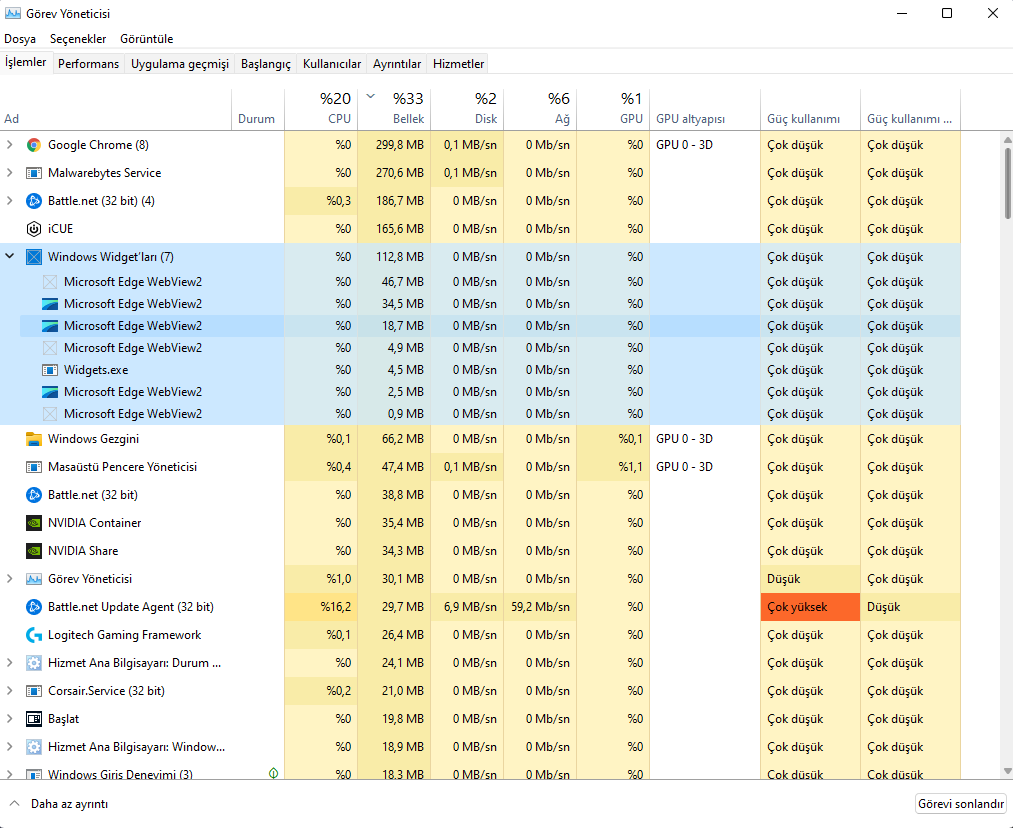This screenshot has width=1013, height=828.
Task: Sort by the Bellek column header
Action: coord(394,109)
